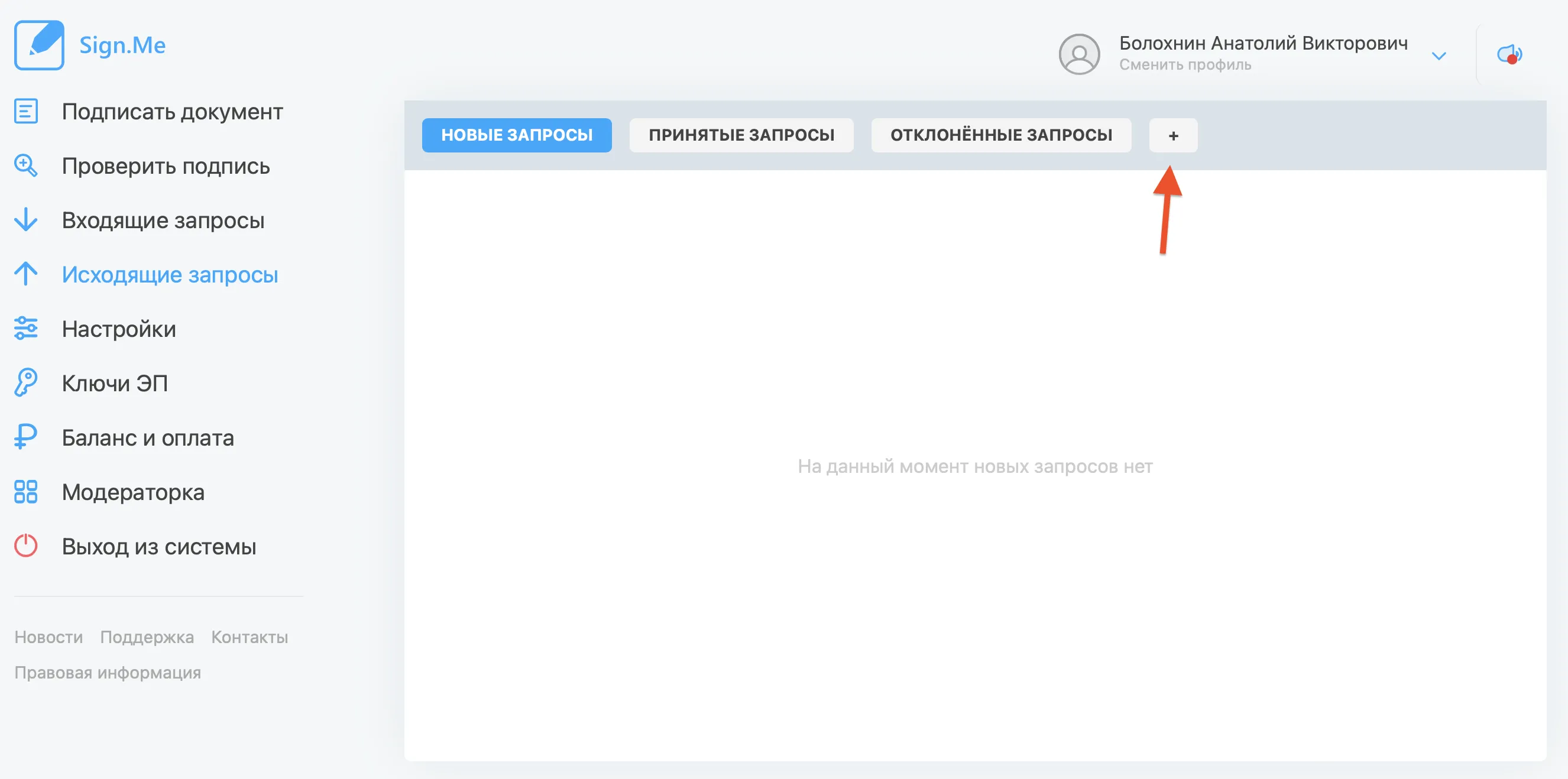Click the red power icon for logout

tap(25, 546)
